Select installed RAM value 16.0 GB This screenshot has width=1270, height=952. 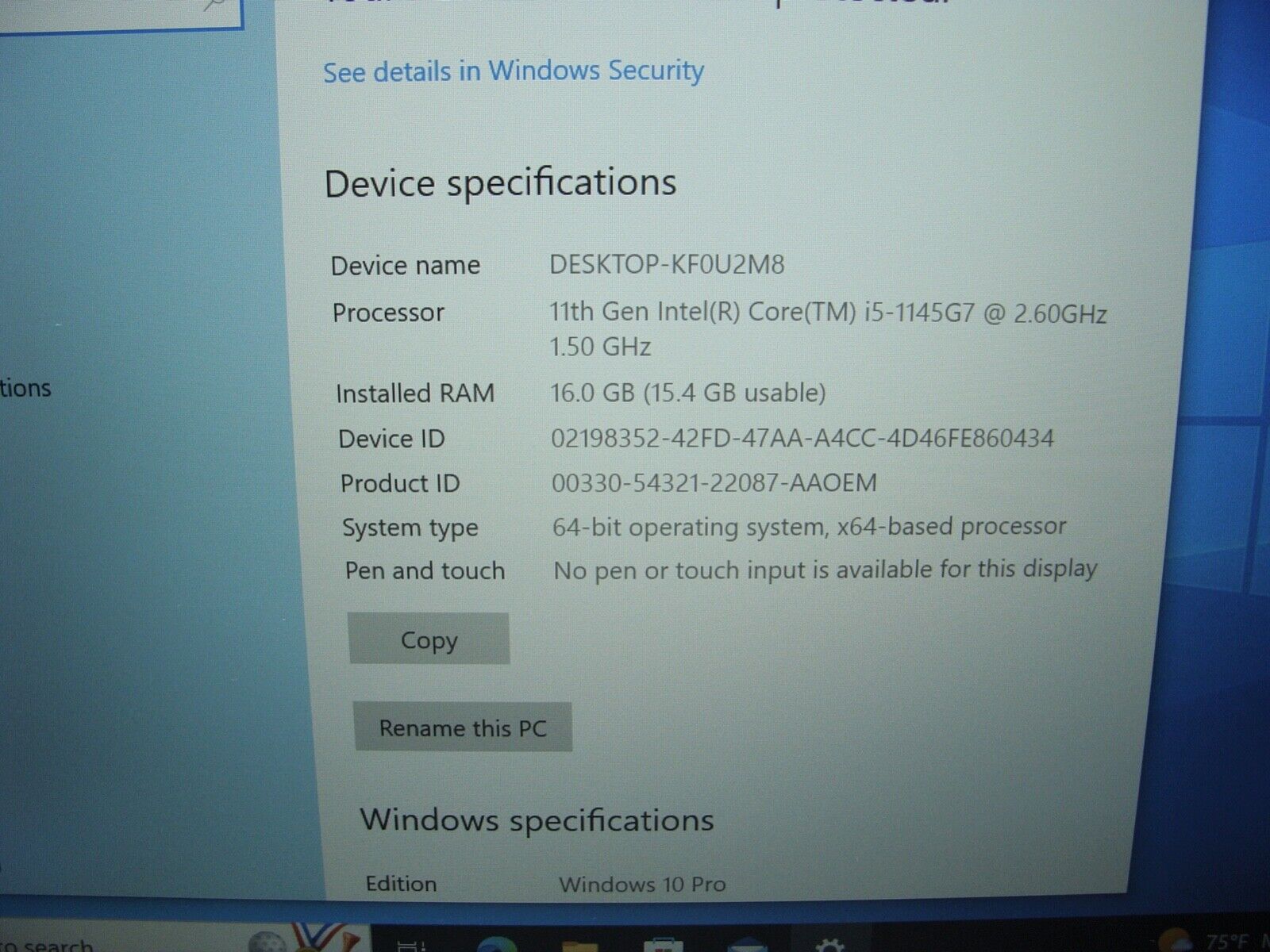click(688, 393)
